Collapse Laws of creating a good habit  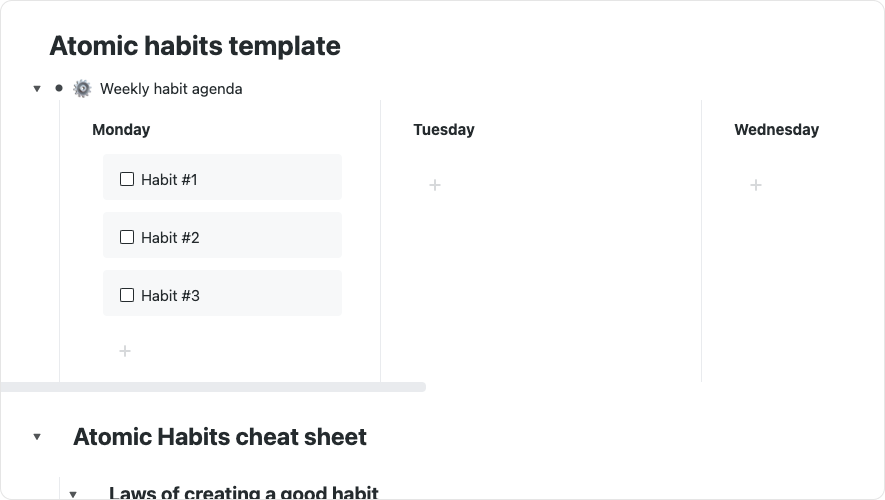pyautogui.click(x=73, y=494)
